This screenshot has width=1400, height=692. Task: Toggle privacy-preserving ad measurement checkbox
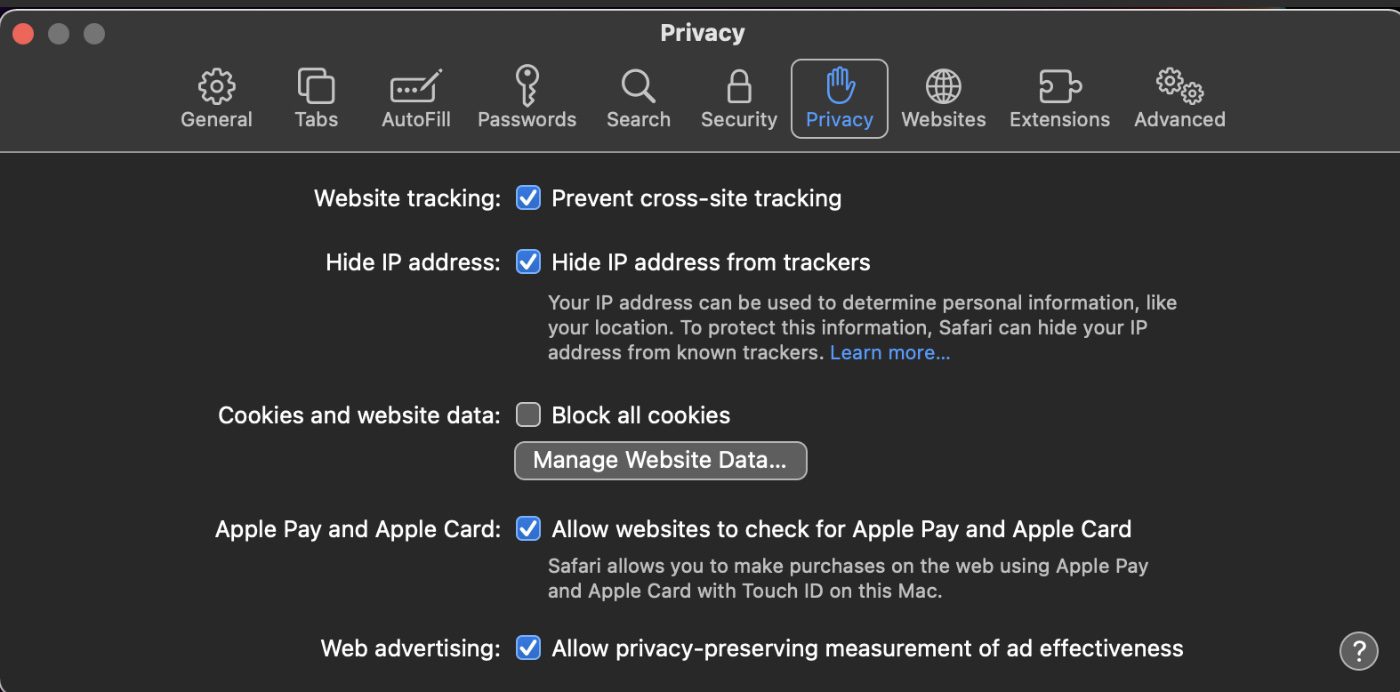click(x=528, y=648)
